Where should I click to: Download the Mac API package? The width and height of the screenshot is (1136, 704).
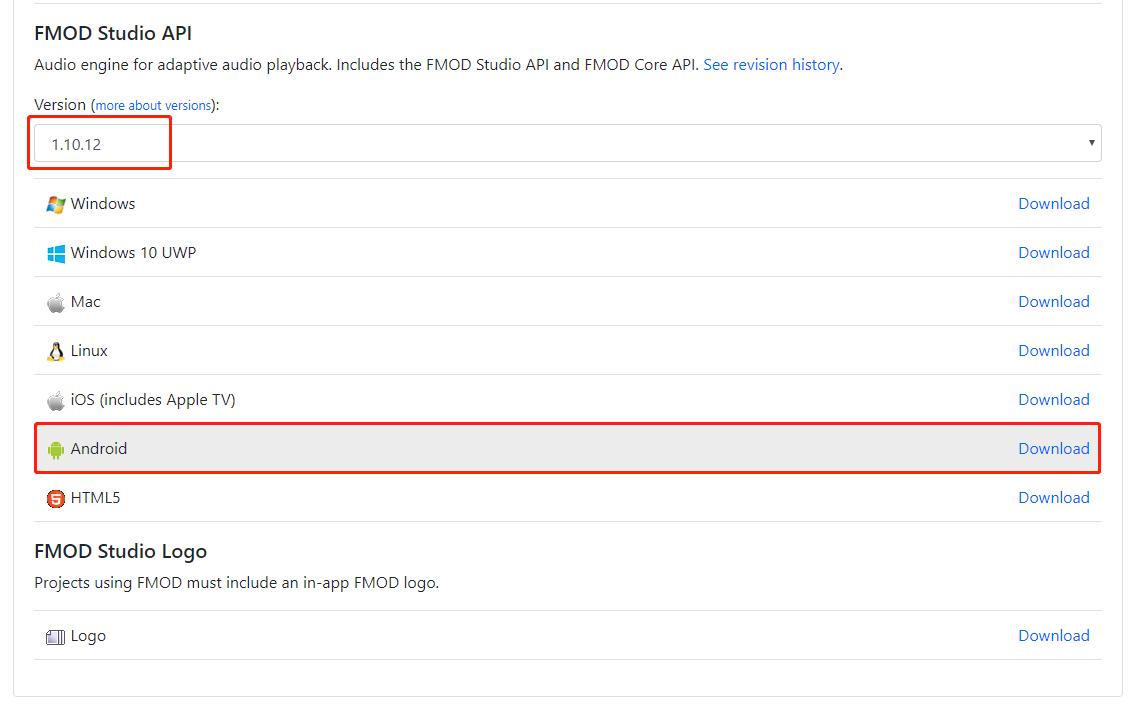click(1053, 301)
